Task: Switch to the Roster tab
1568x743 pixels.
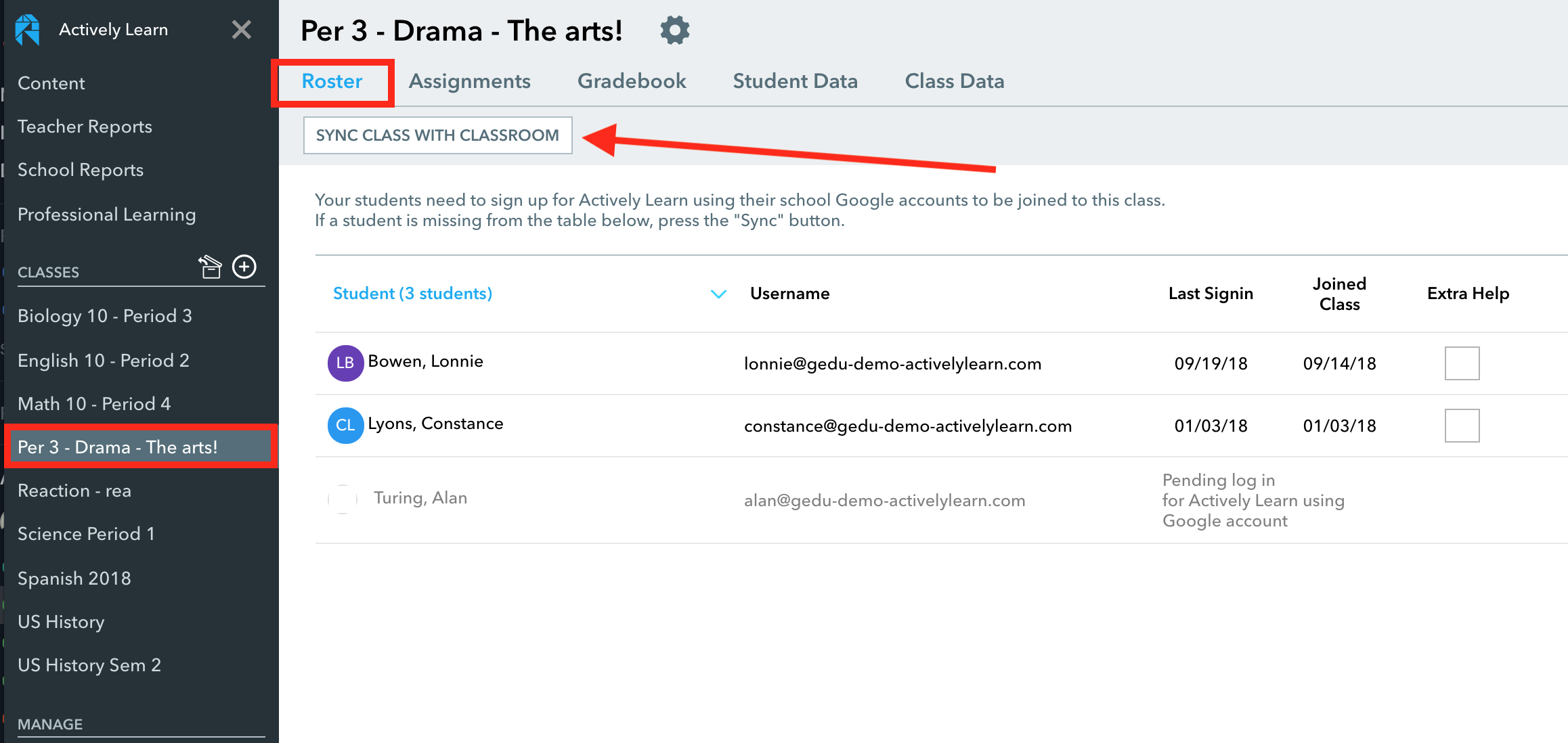Action: [x=332, y=81]
